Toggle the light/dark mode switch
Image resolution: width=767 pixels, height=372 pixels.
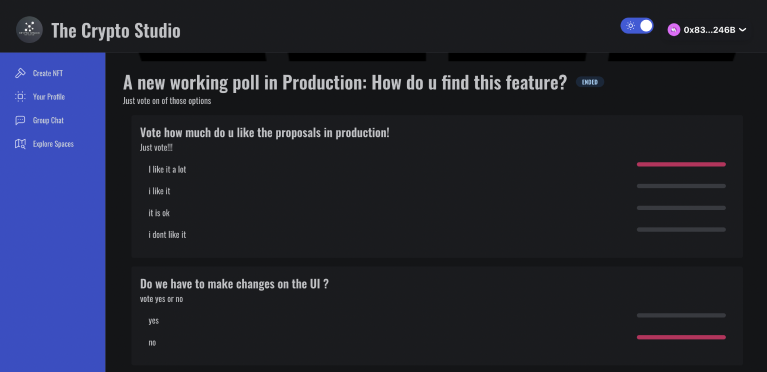(637, 26)
